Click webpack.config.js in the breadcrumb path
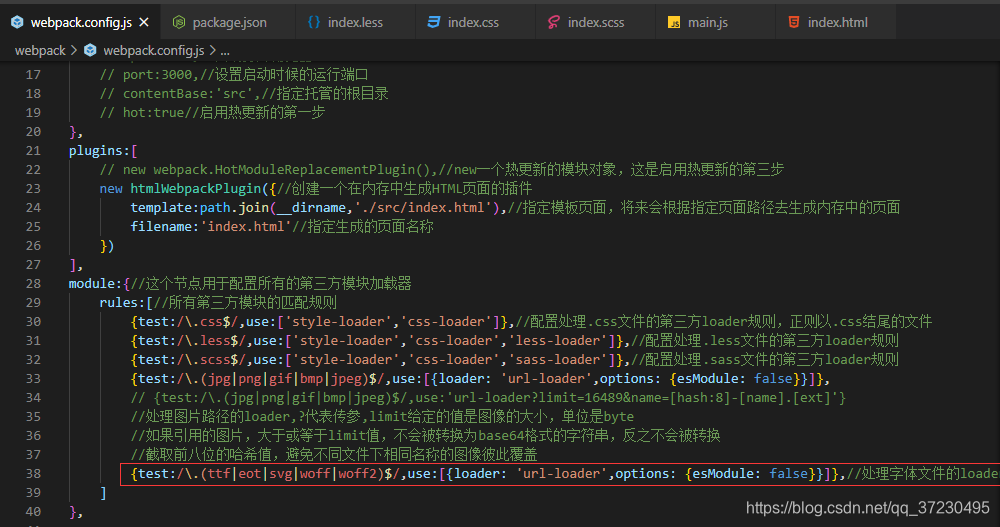Viewport: 1000px width, 527px height. (154, 50)
